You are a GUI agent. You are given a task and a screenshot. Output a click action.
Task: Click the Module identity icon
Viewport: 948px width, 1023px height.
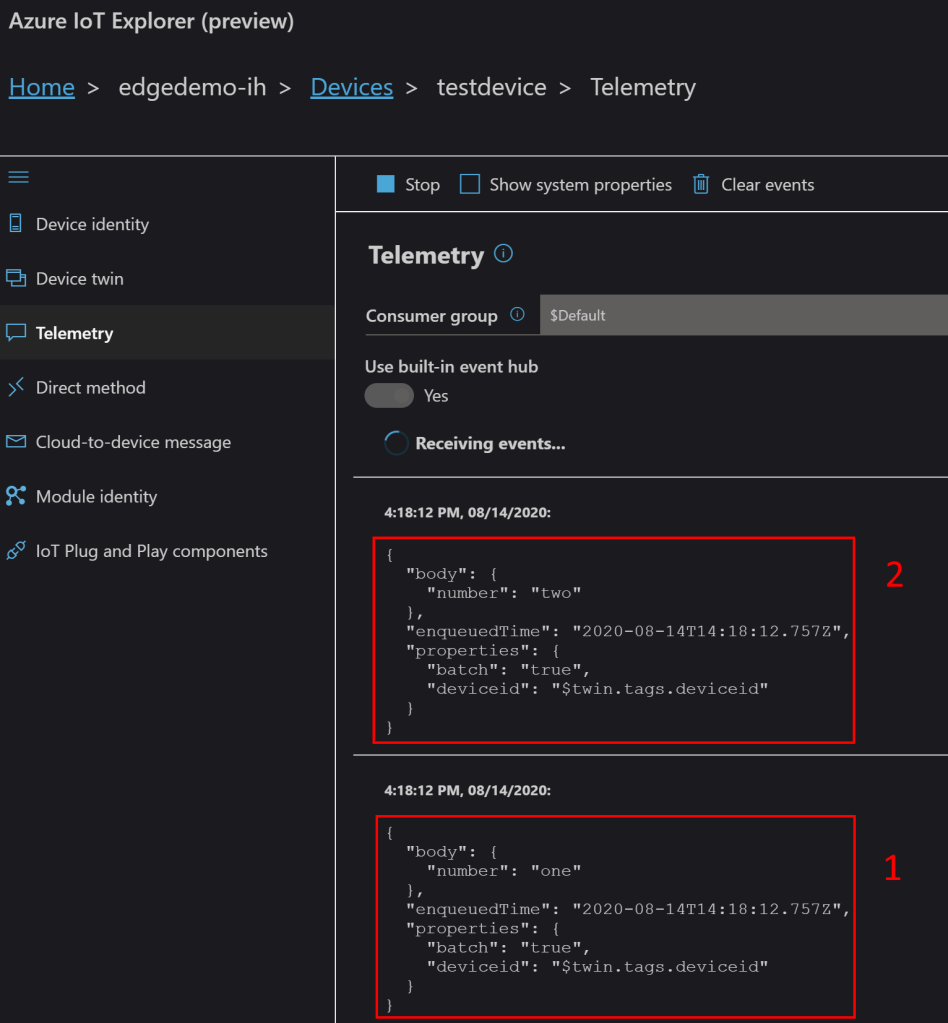[16, 496]
